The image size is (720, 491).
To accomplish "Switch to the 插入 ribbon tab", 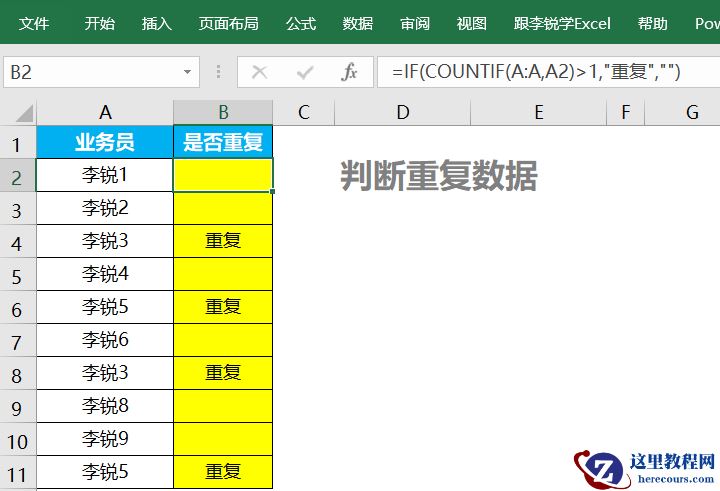I will click(x=157, y=23).
